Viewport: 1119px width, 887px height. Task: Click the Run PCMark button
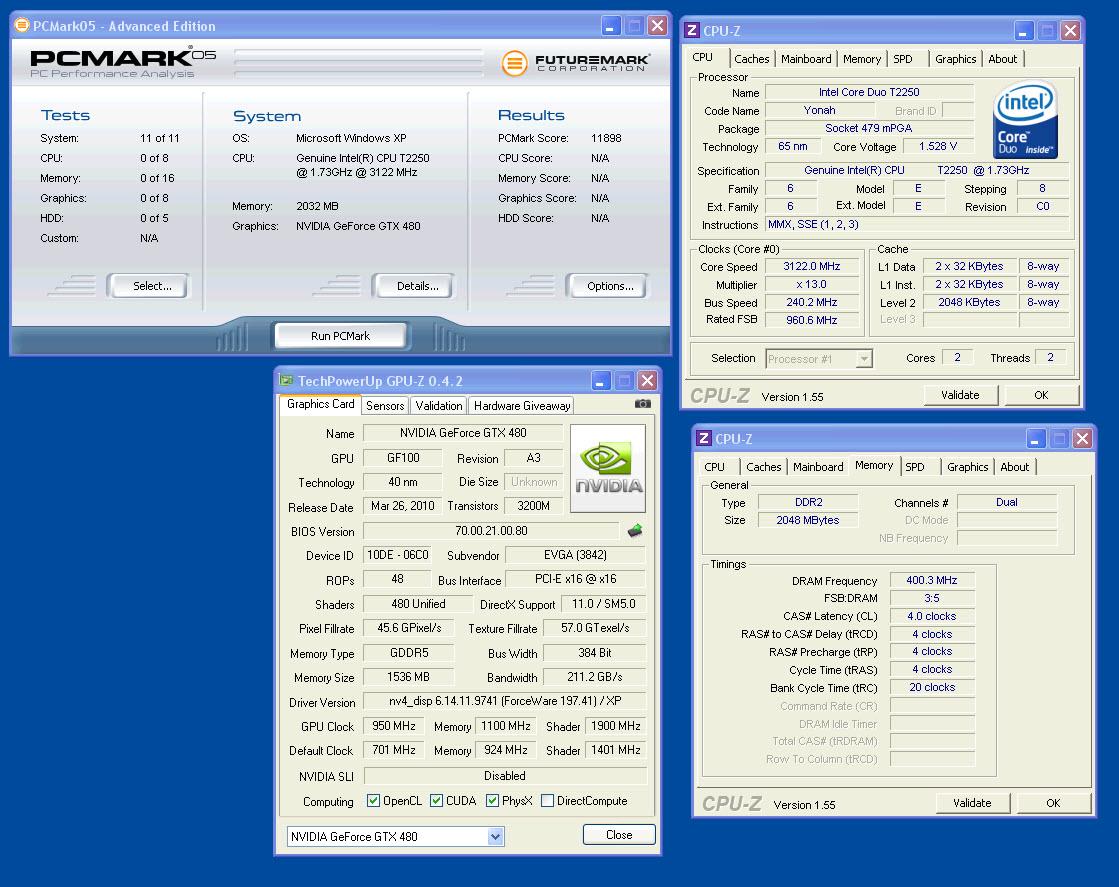(340, 335)
